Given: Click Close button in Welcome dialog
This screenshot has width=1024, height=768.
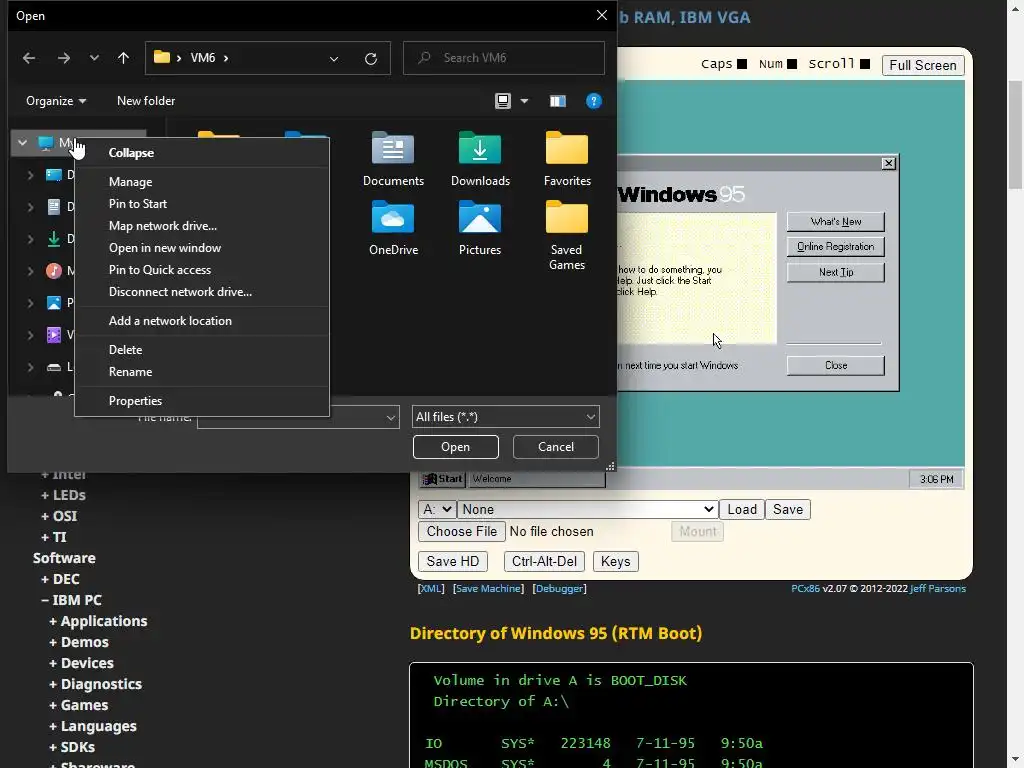Looking at the screenshot, I should tap(835, 366).
